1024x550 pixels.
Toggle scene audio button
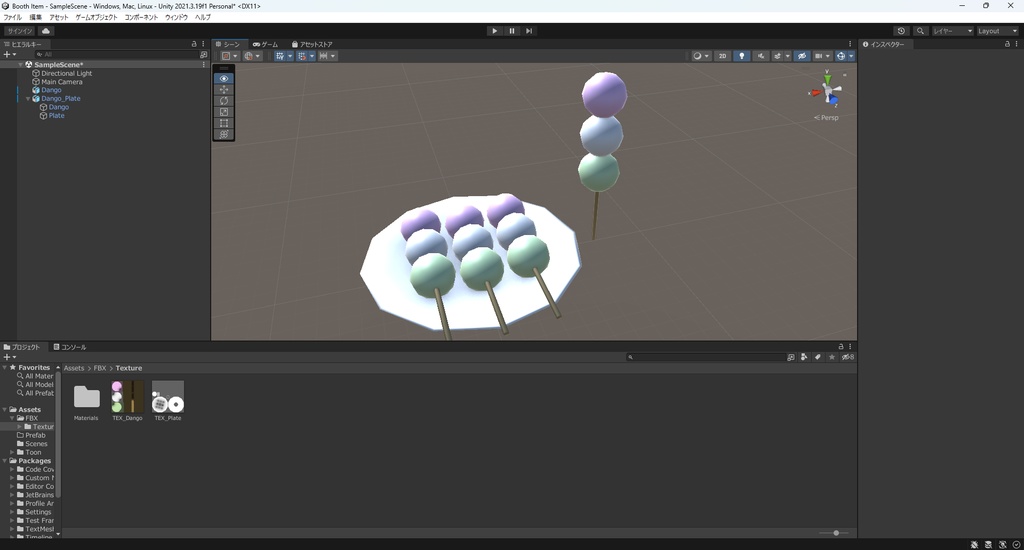click(760, 56)
